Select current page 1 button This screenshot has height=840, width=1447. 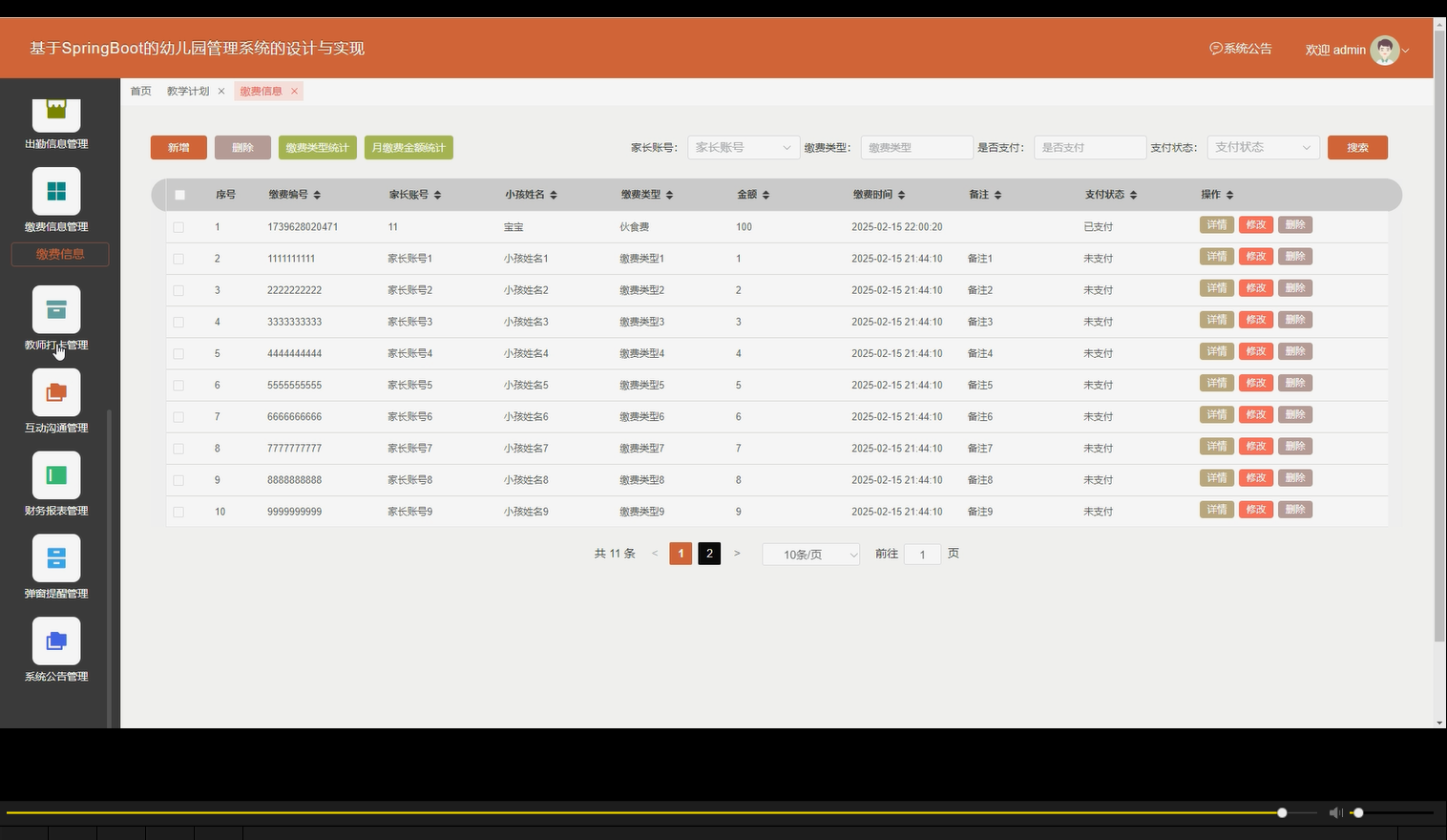(681, 554)
